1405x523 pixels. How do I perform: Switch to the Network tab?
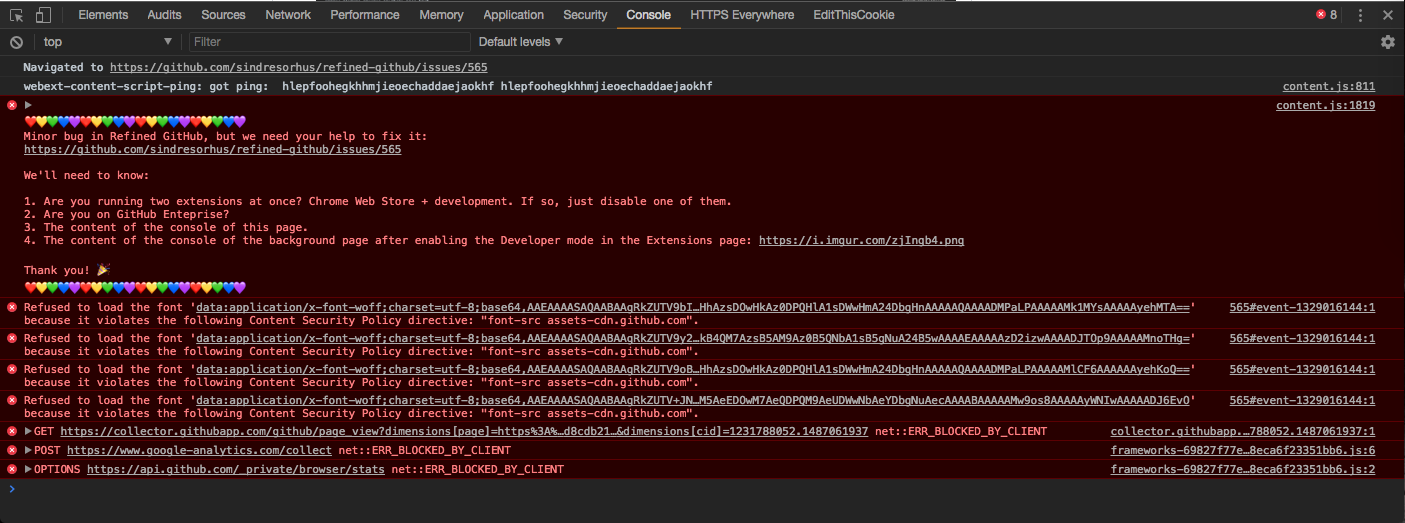(288, 15)
